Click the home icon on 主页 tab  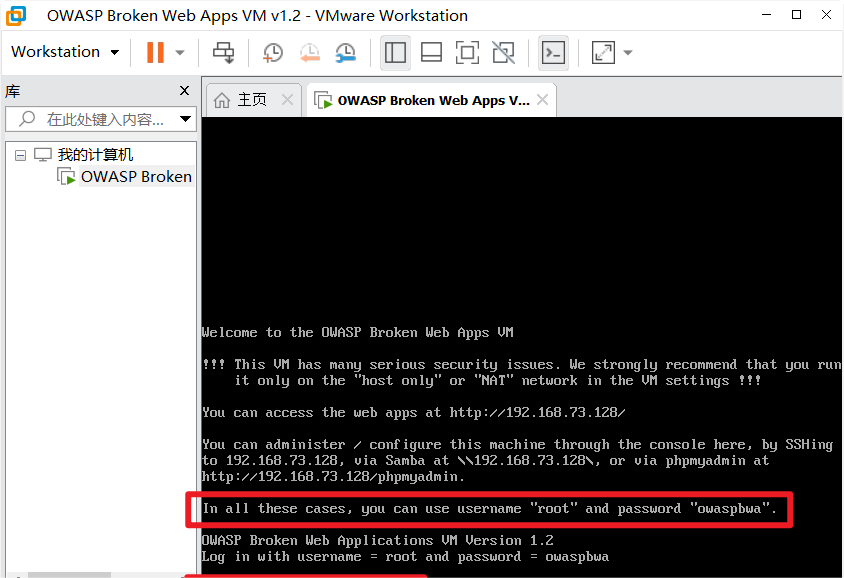[221, 100]
